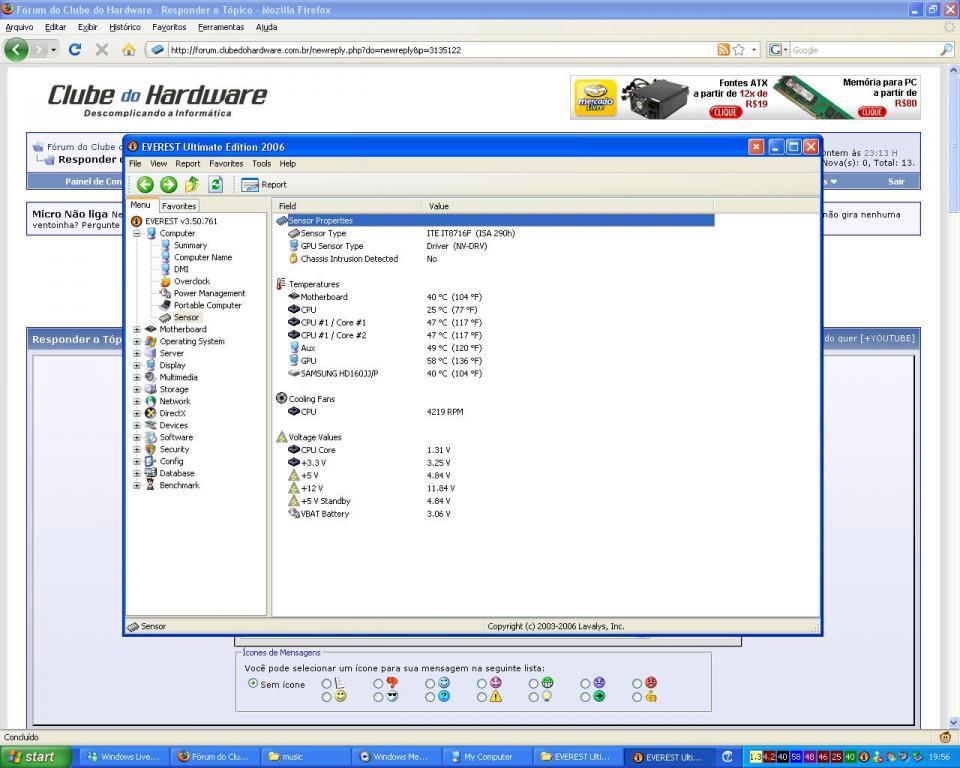Screen dimensions: 960x768
Task: Click the RSS feed icon in address bar
Action: 724,50
